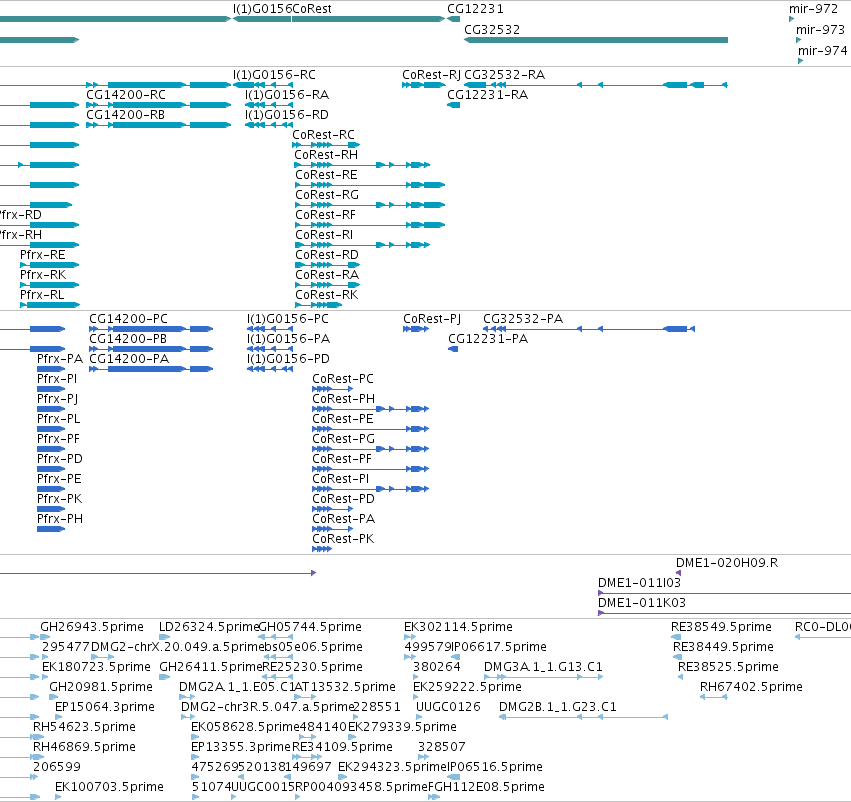Select the mir-972 gene label
851x802 pixels.
814,9
